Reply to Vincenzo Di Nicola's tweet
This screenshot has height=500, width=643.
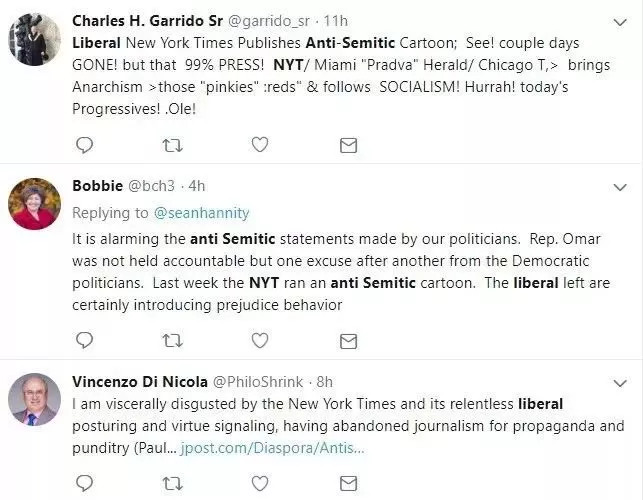tap(85, 483)
